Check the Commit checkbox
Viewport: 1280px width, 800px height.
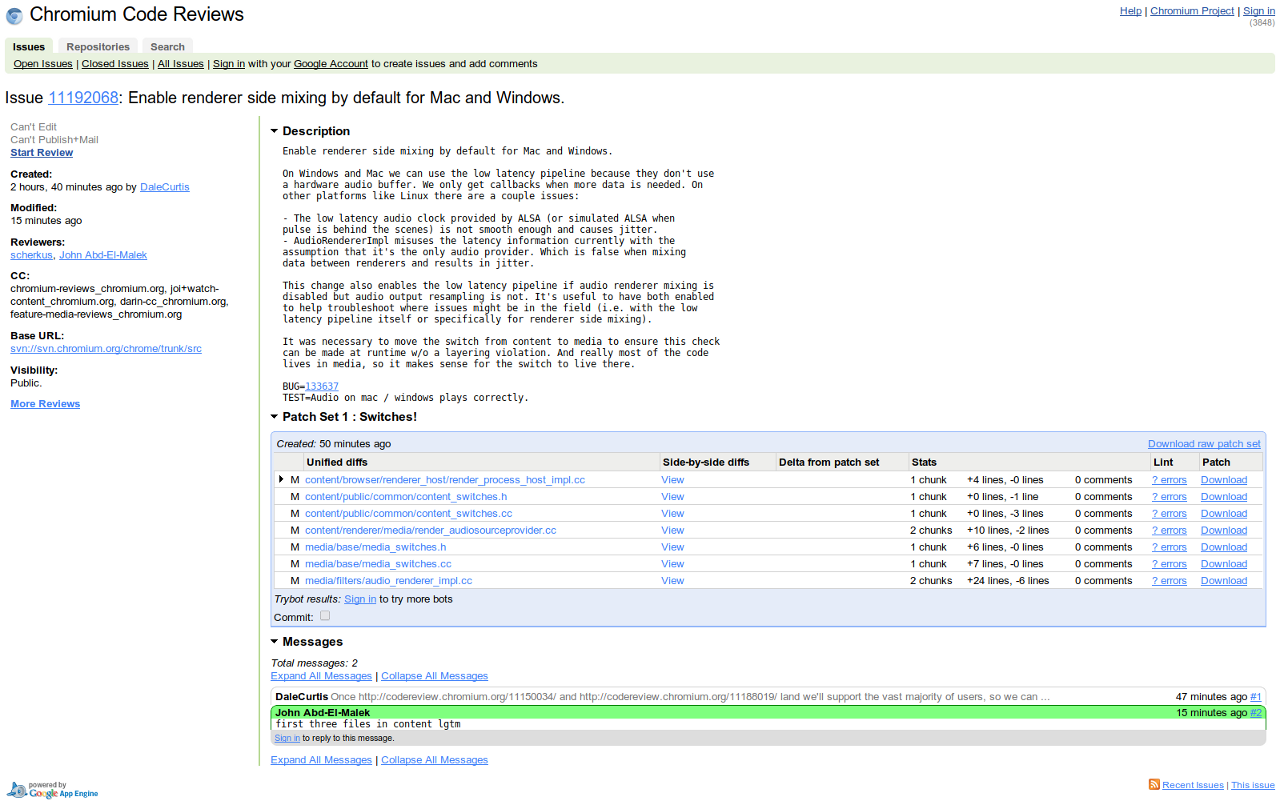click(324, 615)
